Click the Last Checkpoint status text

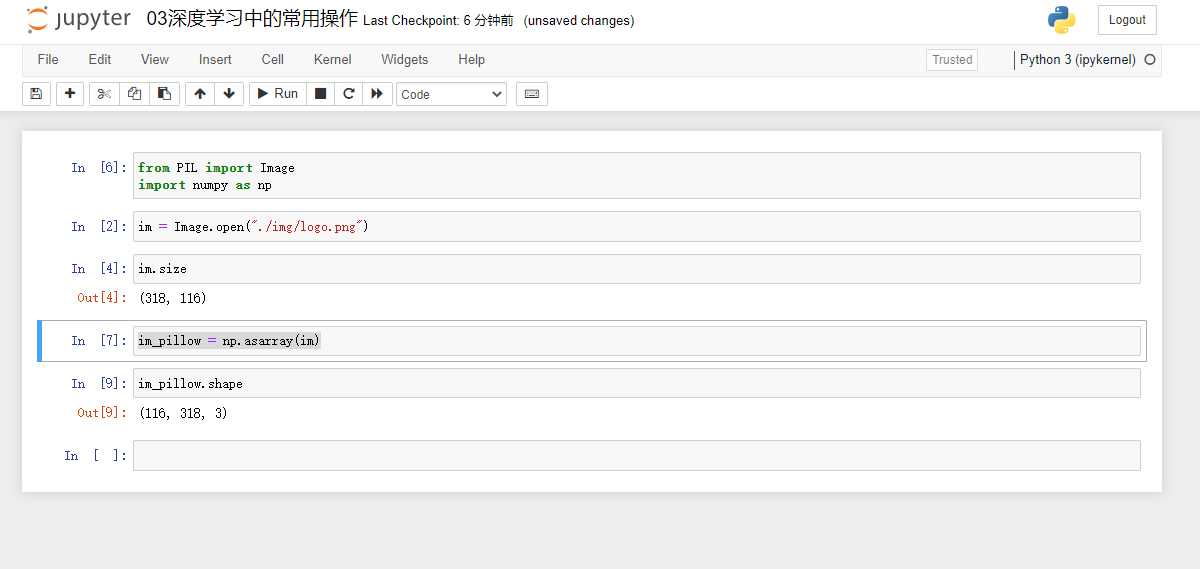438,21
